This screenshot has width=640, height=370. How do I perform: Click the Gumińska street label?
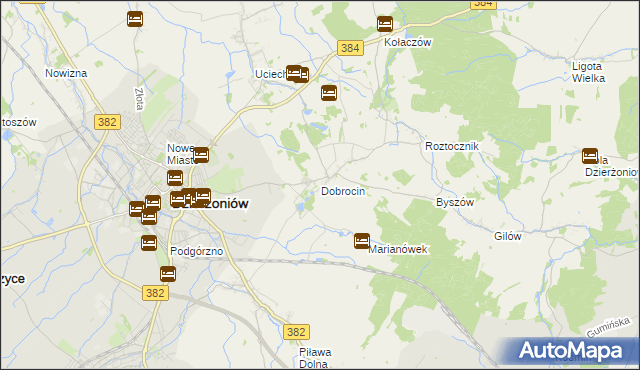click(609, 328)
